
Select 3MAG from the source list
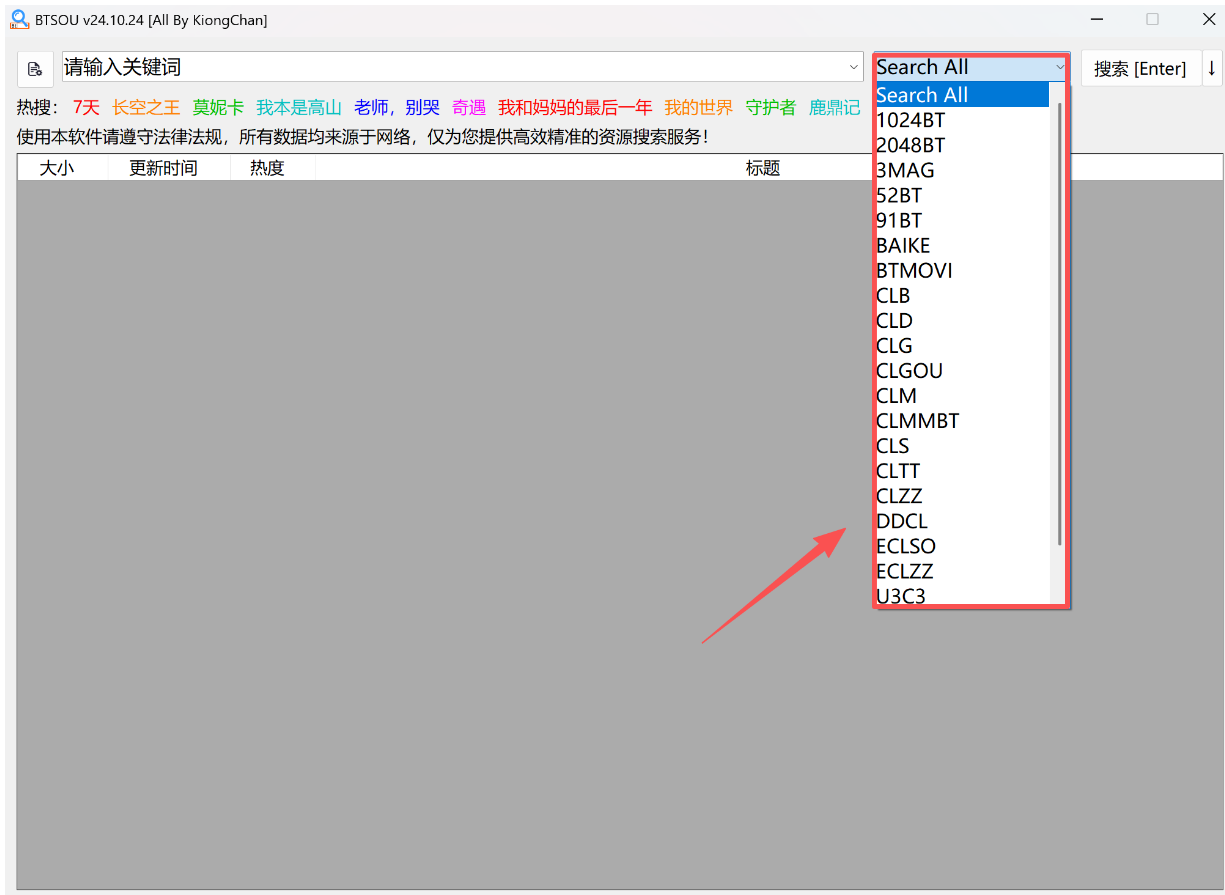[905, 170]
